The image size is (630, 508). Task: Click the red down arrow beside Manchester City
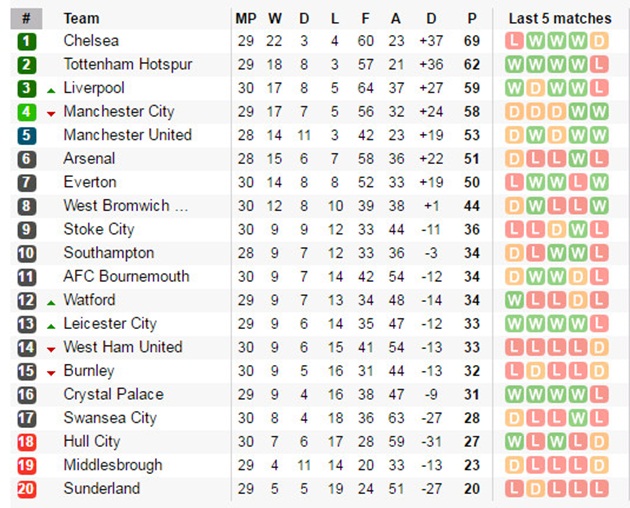tap(51, 114)
